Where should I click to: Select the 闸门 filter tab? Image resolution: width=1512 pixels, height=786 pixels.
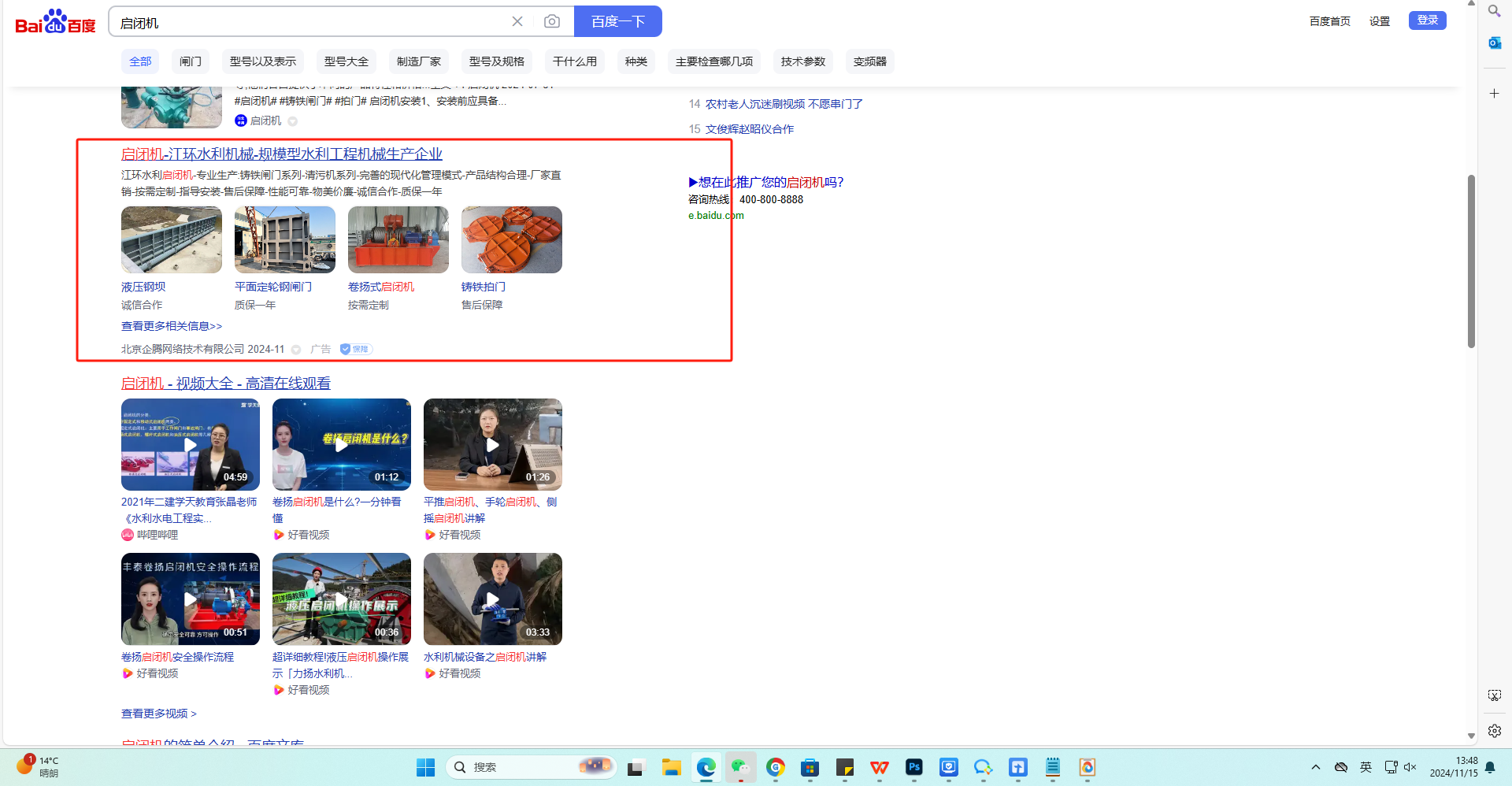tap(191, 61)
